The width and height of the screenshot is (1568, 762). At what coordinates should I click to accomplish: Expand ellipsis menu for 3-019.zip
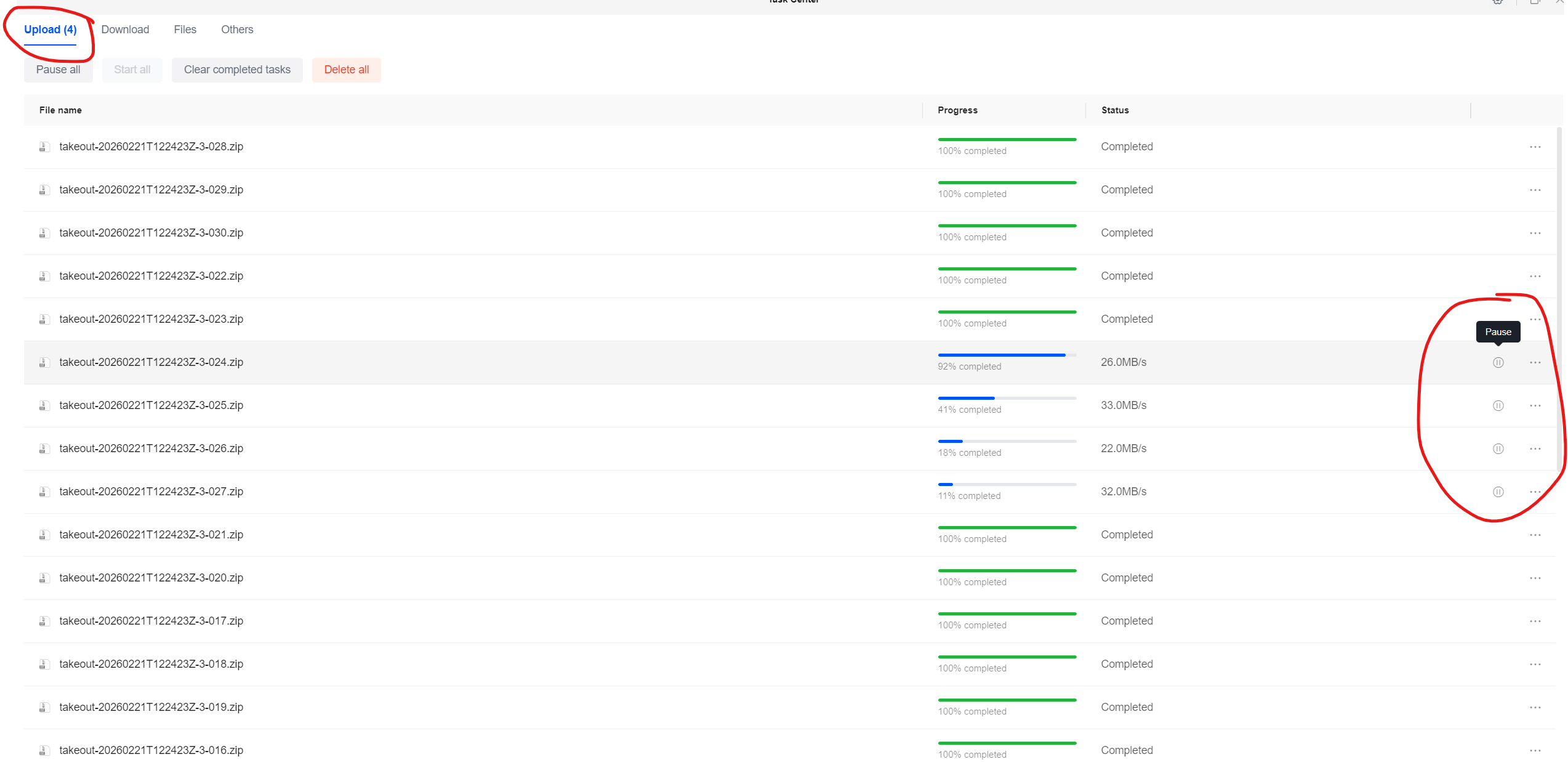tap(1535, 707)
